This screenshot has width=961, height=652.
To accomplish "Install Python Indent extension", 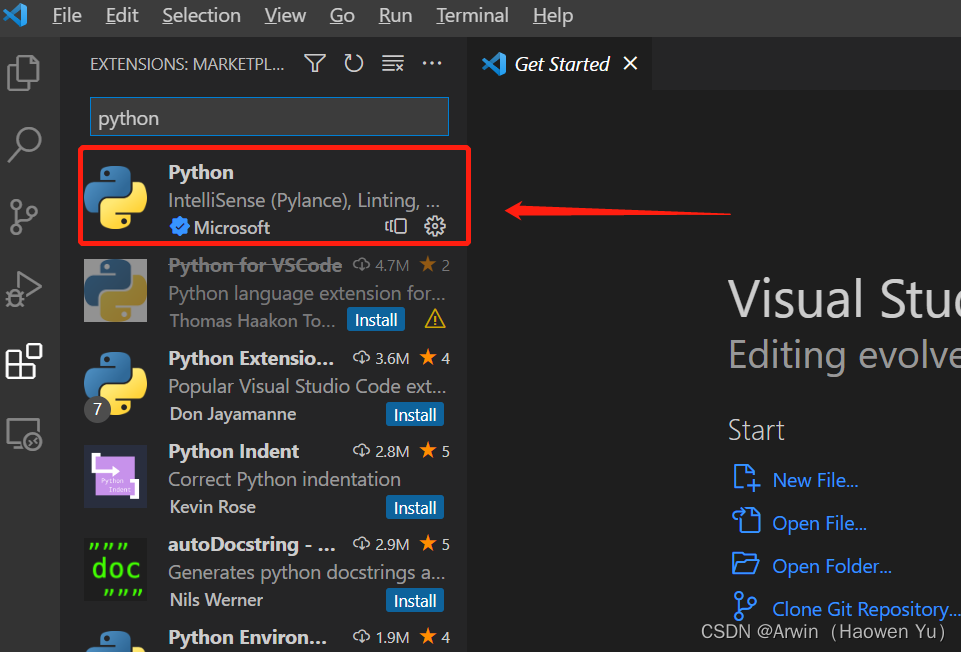I will (415, 507).
